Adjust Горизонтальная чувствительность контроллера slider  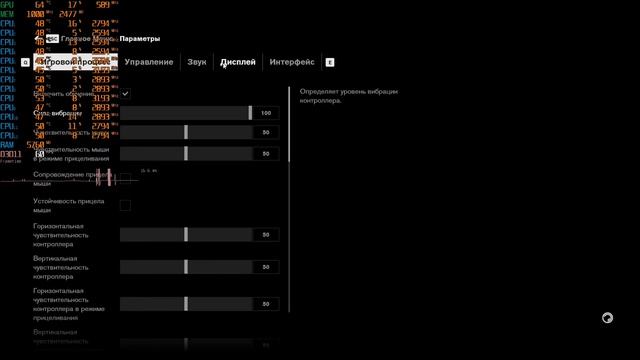[x=186, y=235]
